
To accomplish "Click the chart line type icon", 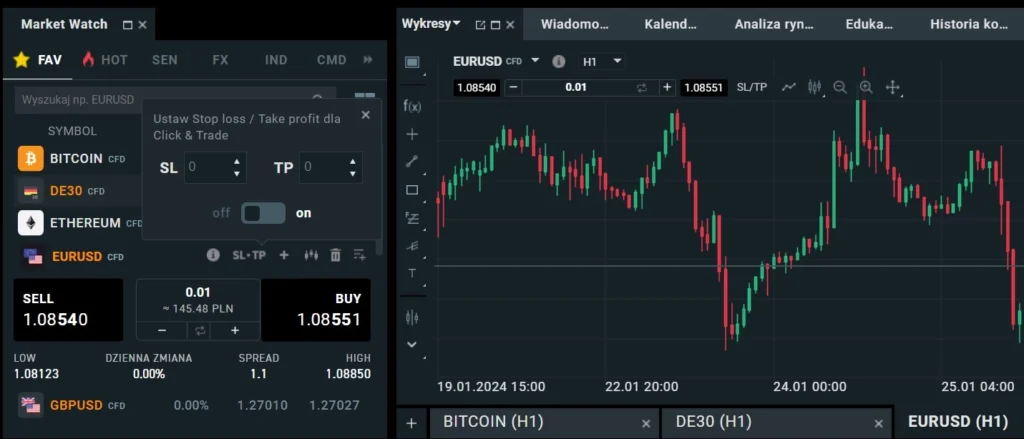I will pos(789,87).
